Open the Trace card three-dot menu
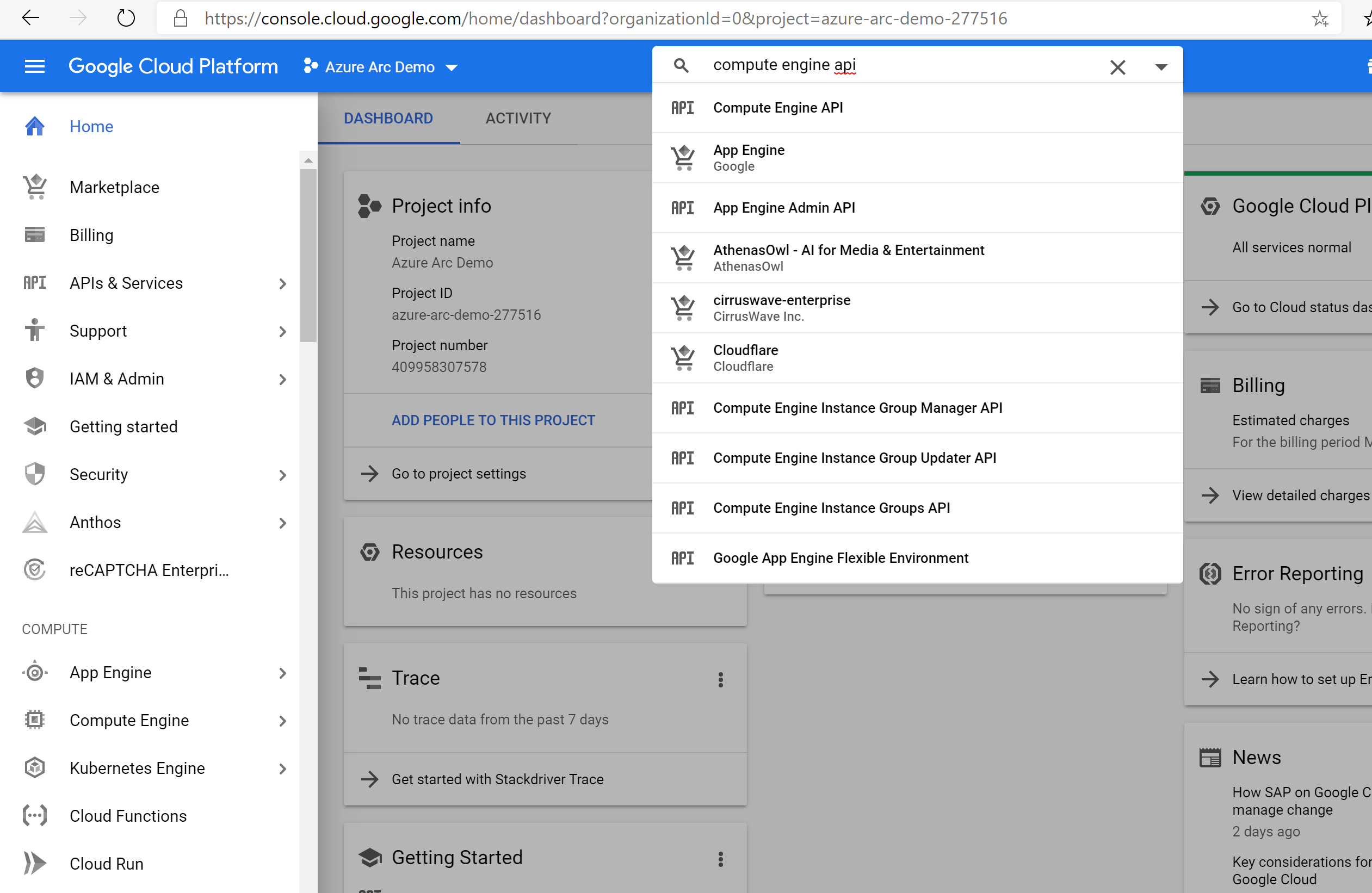This screenshot has width=1372, height=893. coord(721,679)
